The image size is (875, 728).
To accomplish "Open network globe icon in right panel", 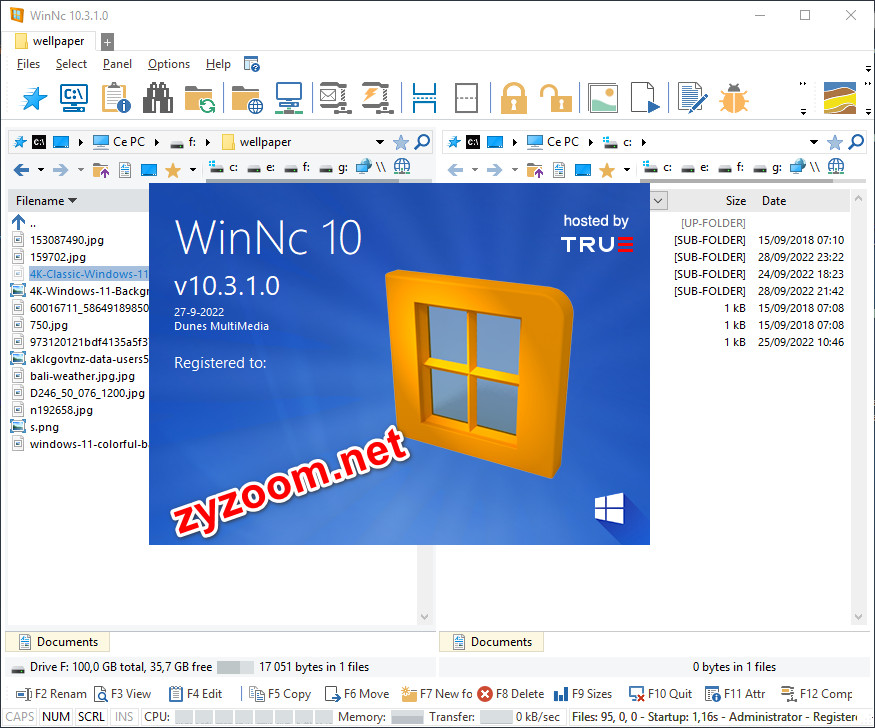I will 836,166.
